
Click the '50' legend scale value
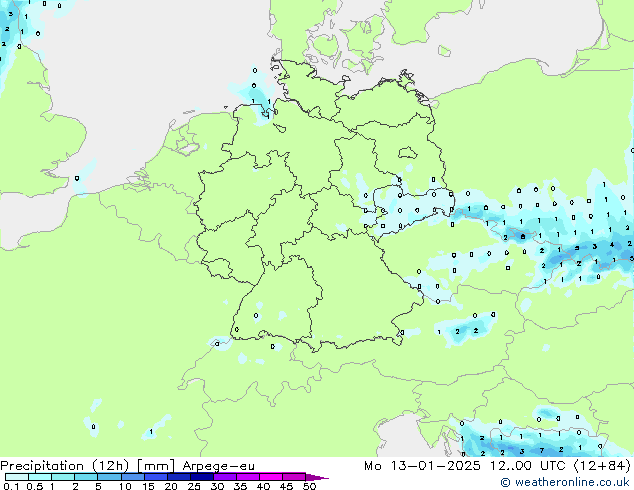[309, 486]
